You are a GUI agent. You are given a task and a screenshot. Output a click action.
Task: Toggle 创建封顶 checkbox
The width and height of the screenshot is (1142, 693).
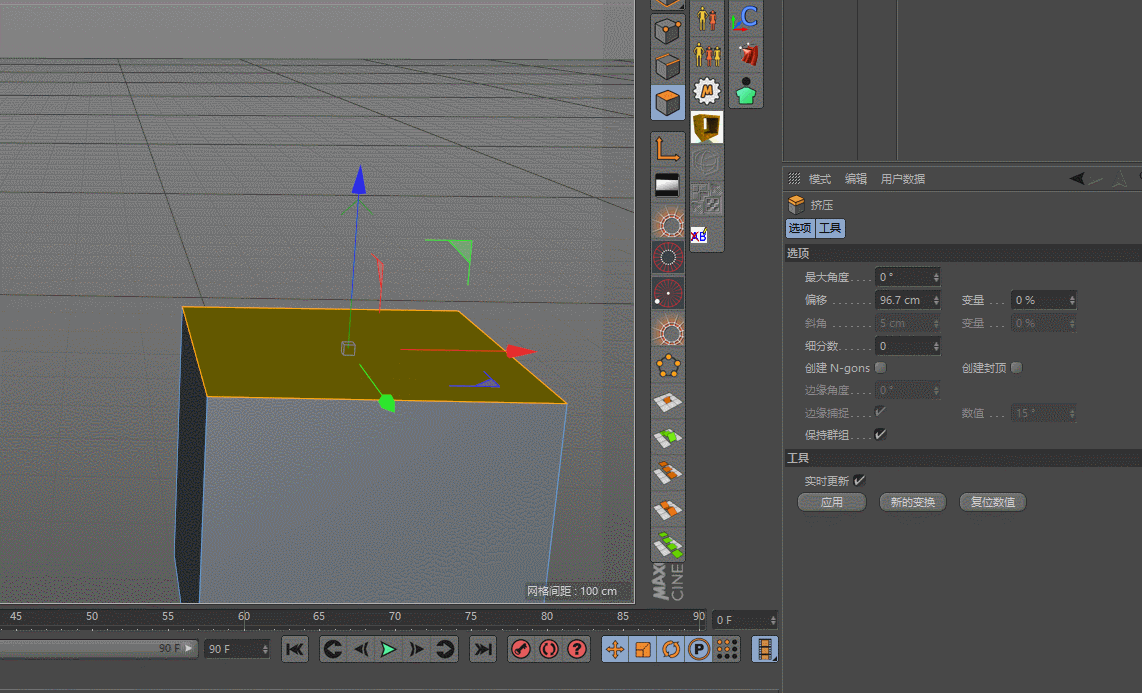[1017, 368]
